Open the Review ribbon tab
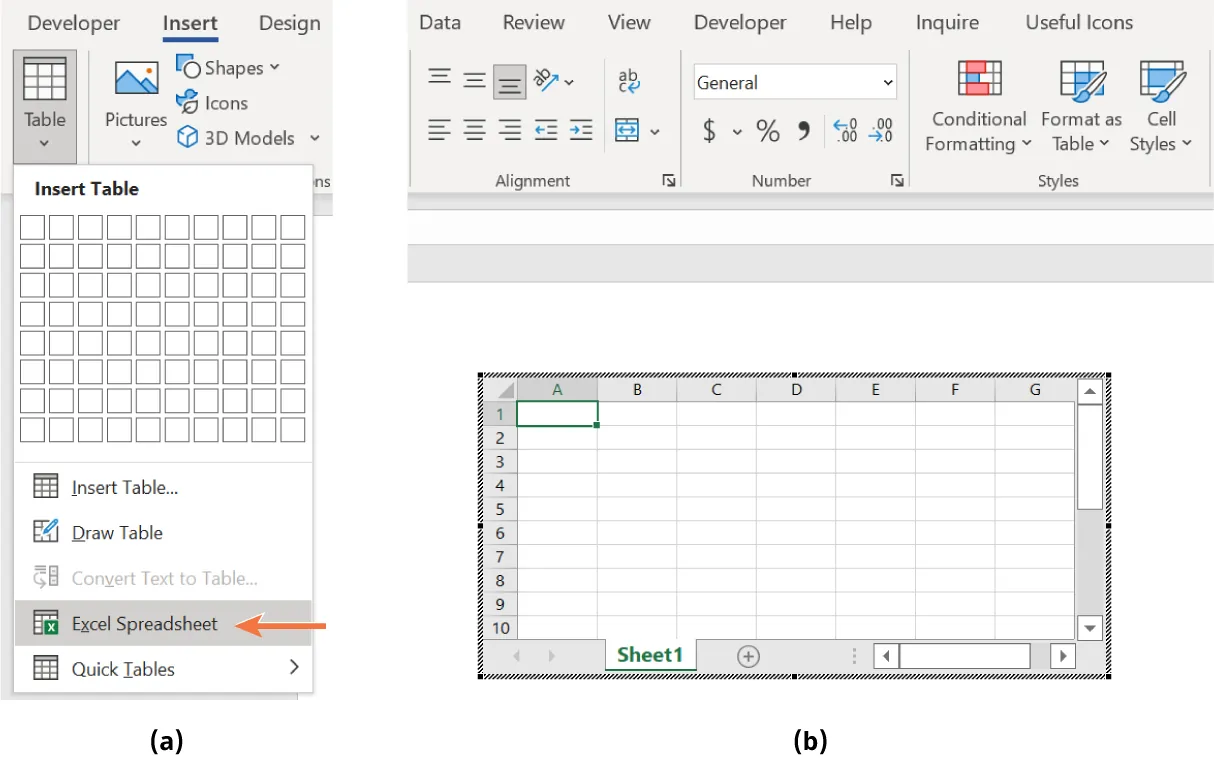Screen dimensions: 1214x760 pyautogui.click(x=533, y=22)
